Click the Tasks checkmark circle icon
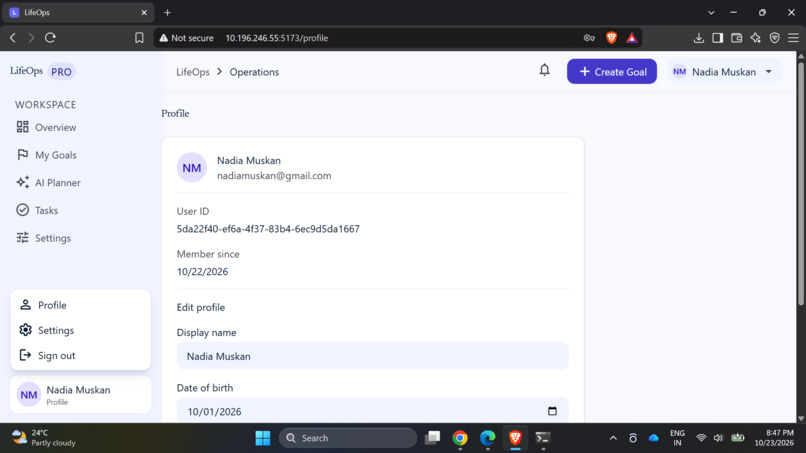The height and width of the screenshot is (453, 806). tap(22, 210)
